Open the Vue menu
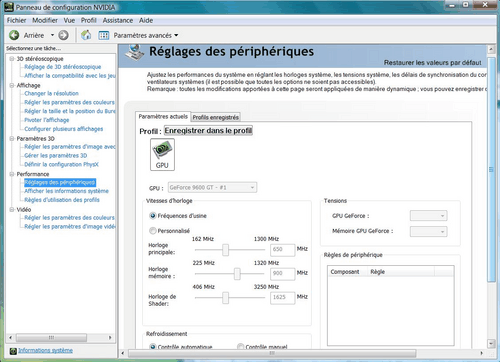Viewport: 500px width, 362px height. click(69, 20)
